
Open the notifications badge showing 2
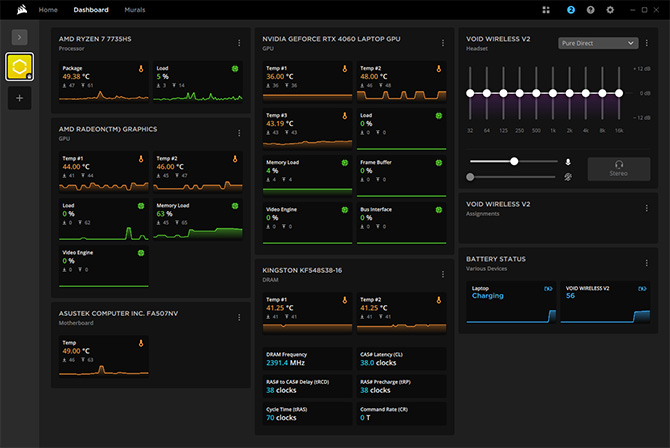tap(570, 10)
